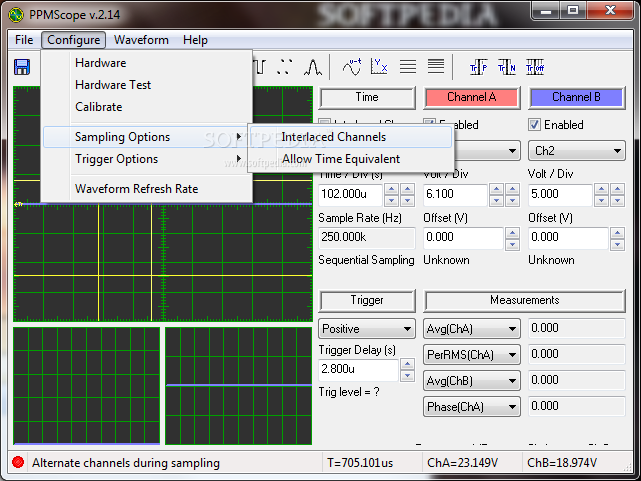Select Allow Time Equivalent submenu item

pos(351,159)
